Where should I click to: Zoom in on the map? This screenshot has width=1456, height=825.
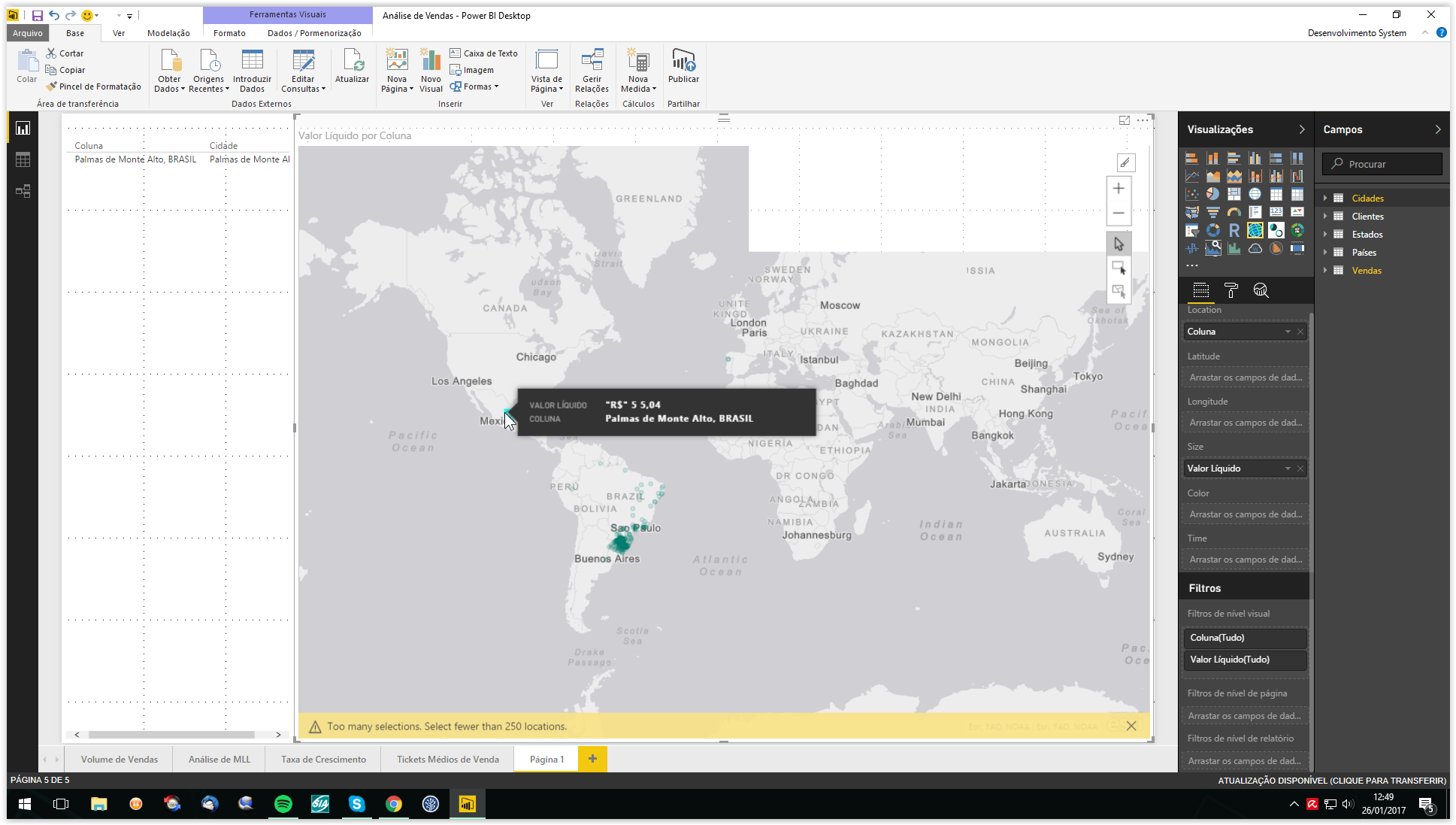(1118, 189)
